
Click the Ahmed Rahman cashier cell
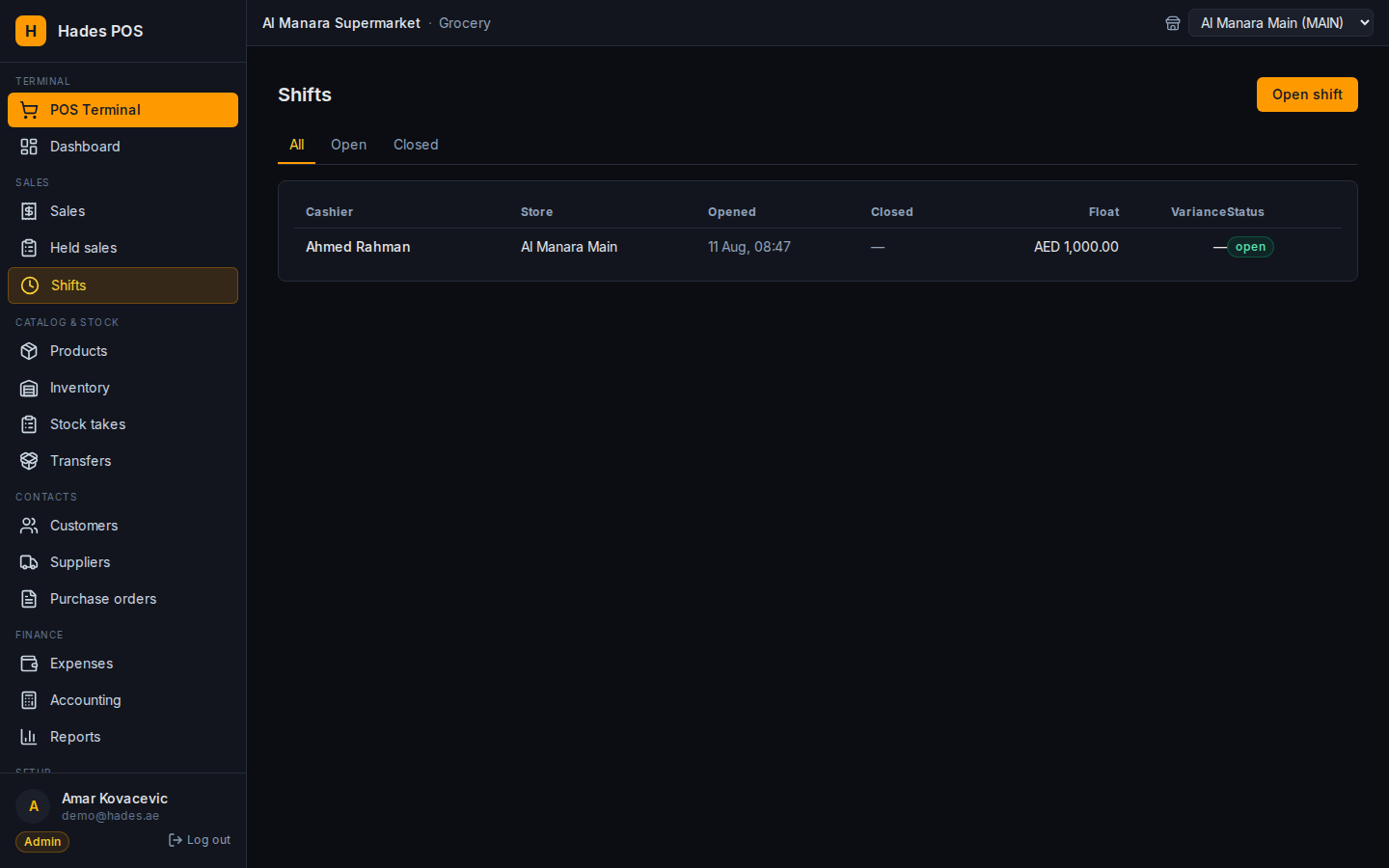(x=358, y=247)
